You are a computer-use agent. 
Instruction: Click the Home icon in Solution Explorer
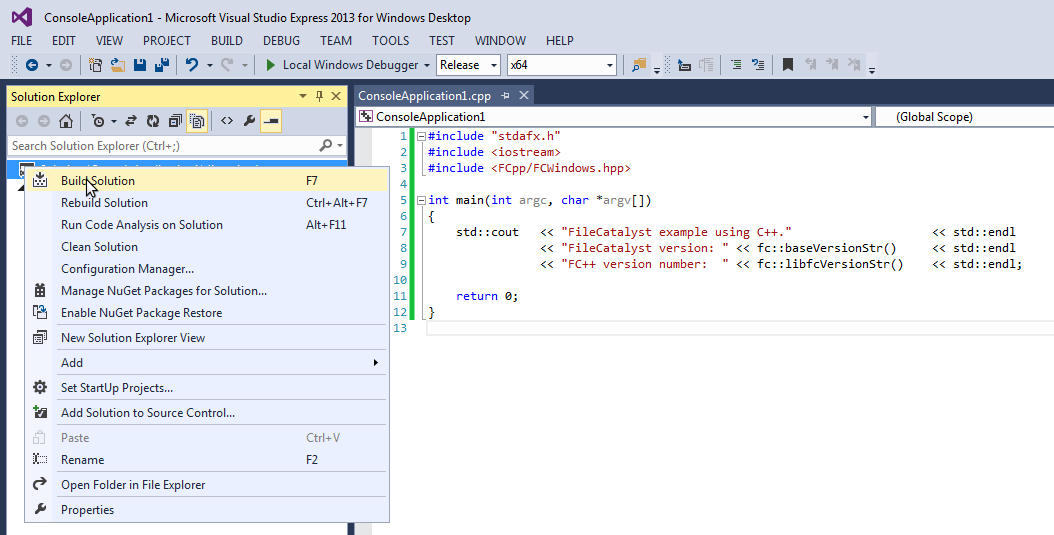65,121
